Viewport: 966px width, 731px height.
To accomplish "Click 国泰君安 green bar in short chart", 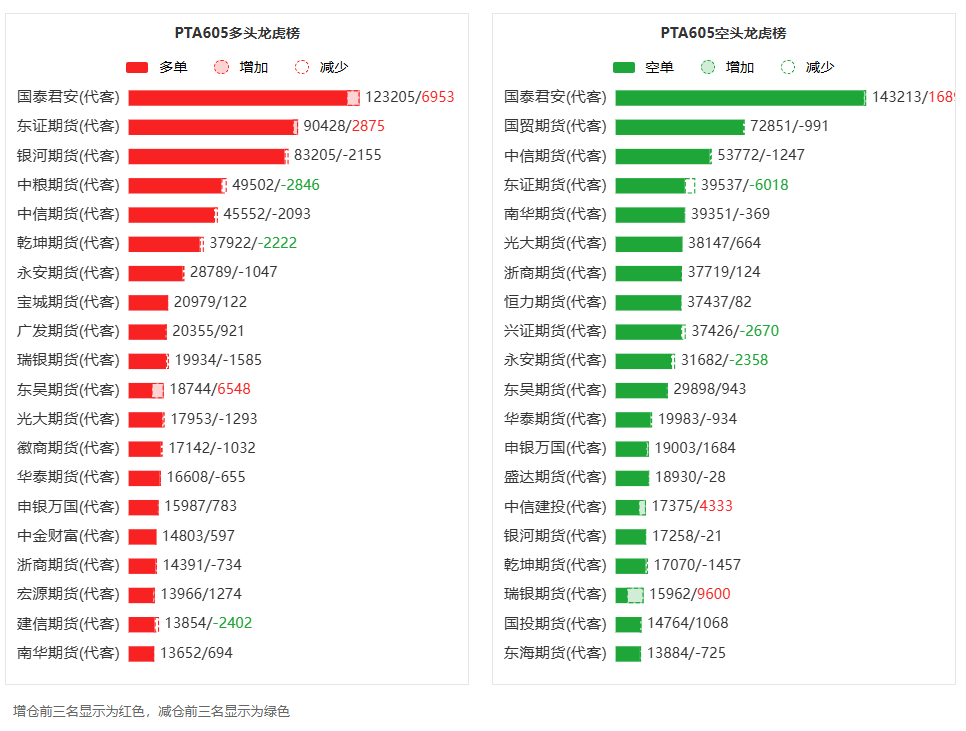I will [739, 97].
